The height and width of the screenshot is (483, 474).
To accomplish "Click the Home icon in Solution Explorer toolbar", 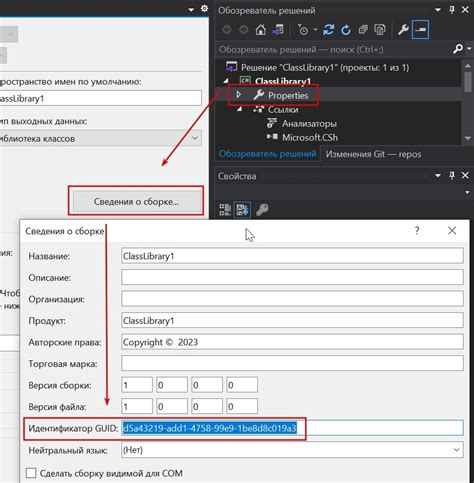I will pyautogui.click(x=261, y=30).
